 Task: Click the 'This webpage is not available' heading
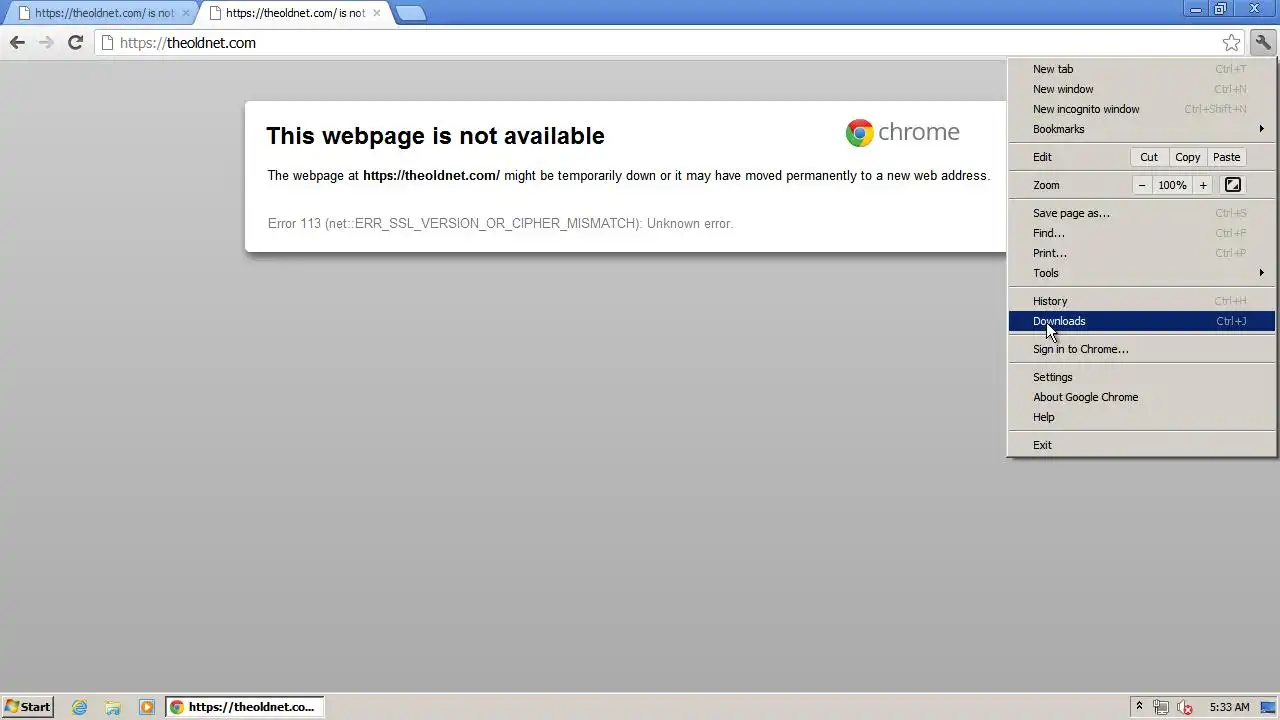(435, 136)
